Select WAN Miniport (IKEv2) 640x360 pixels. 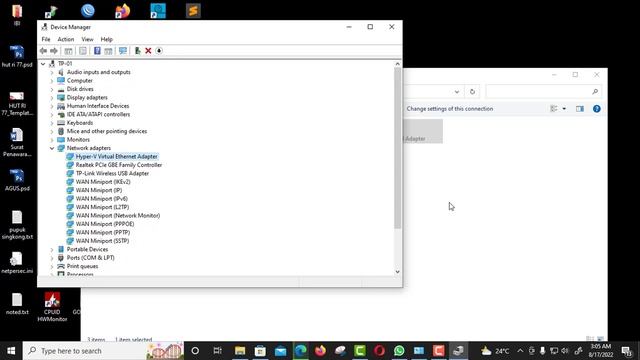point(103,182)
